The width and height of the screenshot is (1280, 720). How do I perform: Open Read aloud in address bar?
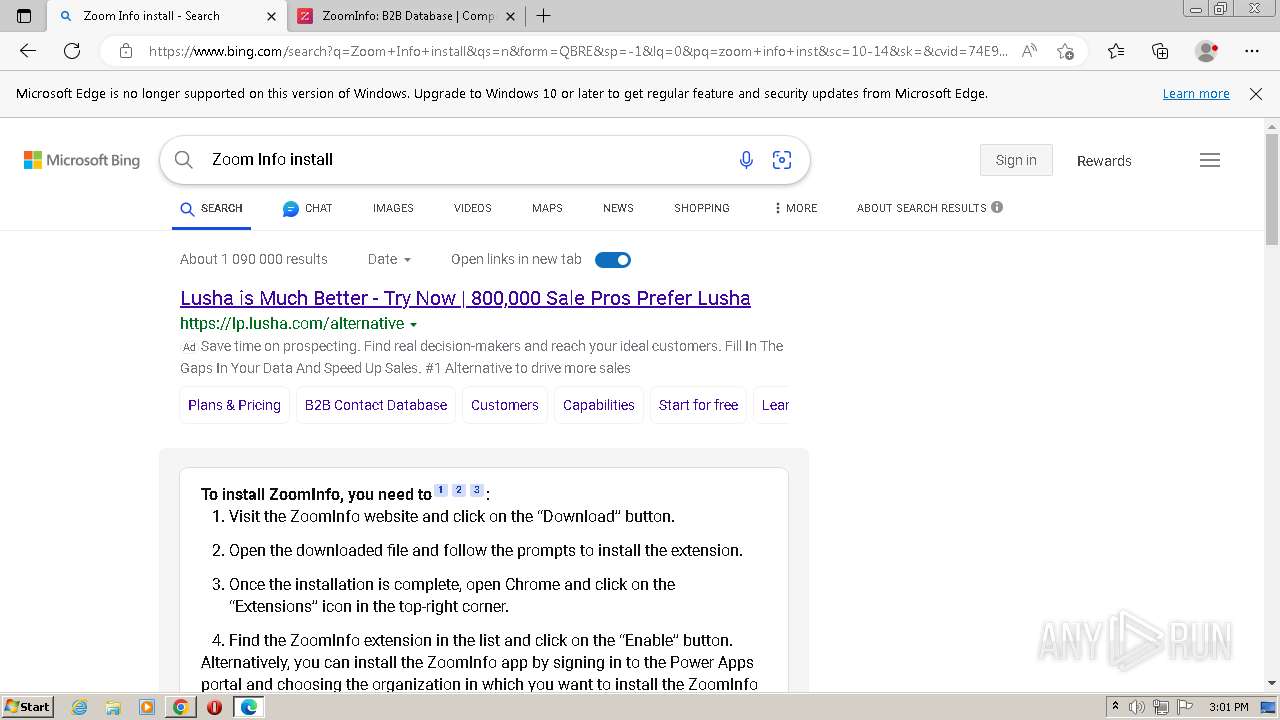[1029, 51]
